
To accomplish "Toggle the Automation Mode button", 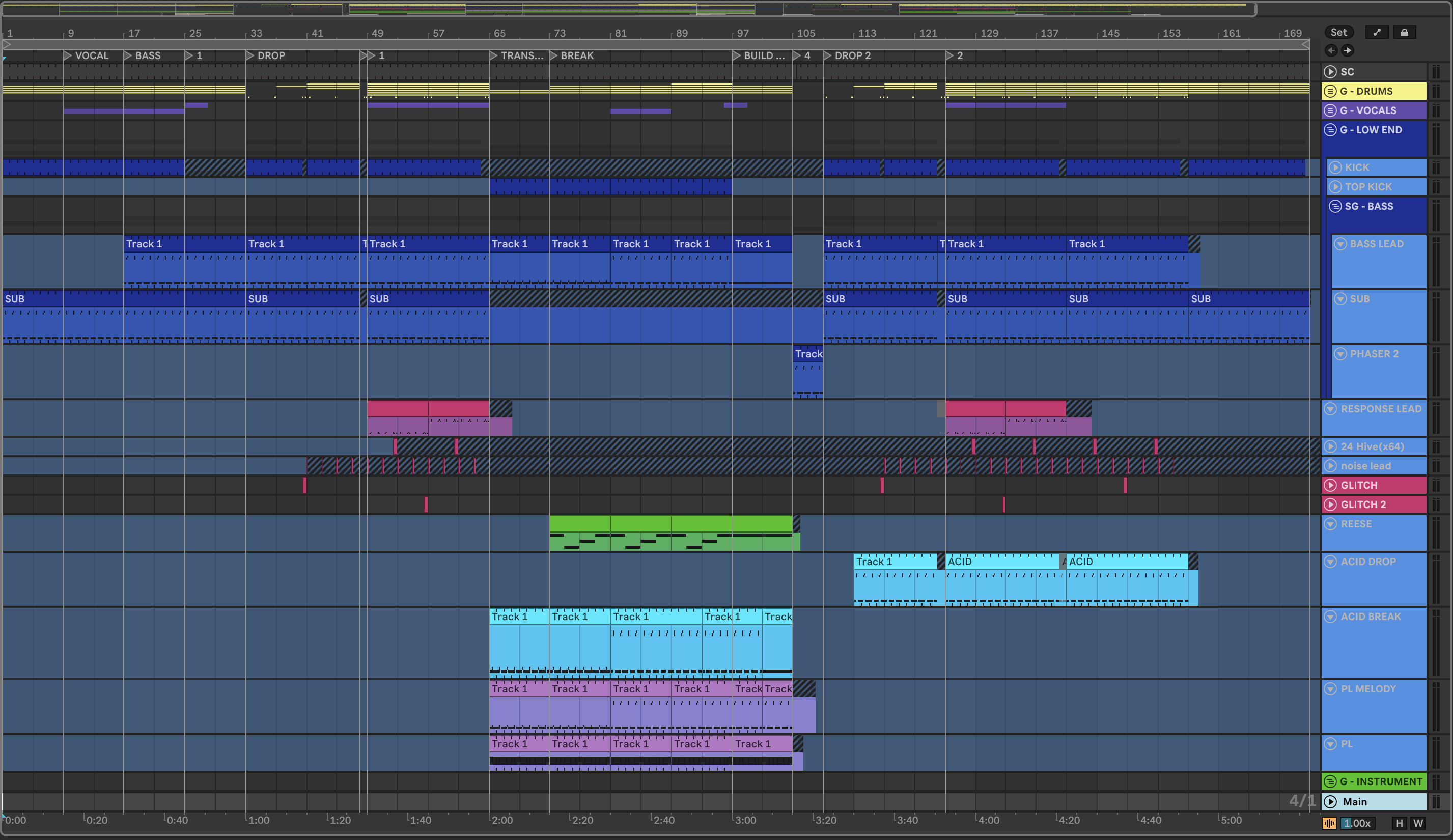I will pos(1377,32).
